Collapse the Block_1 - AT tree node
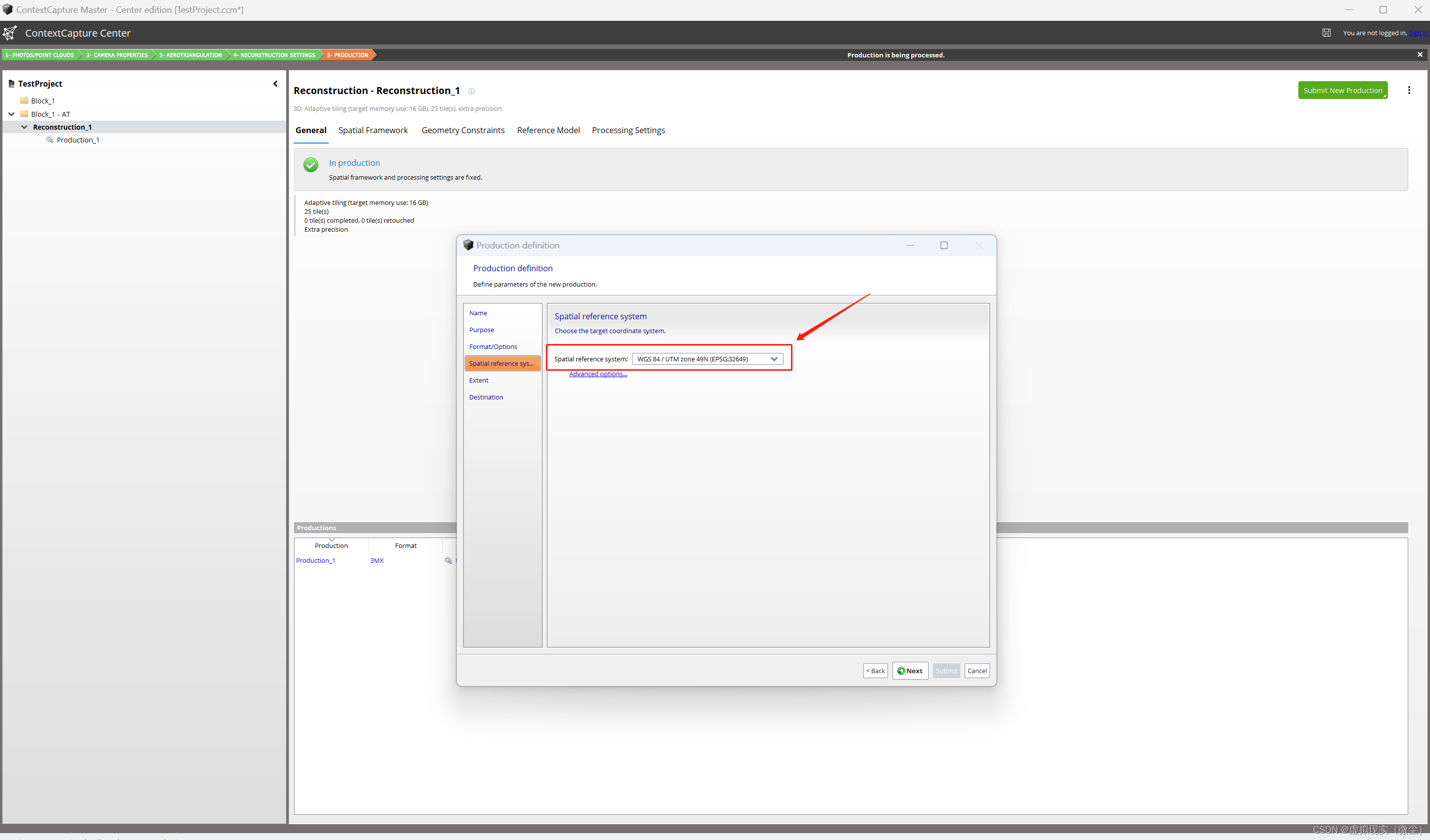This screenshot has width=1430, height=840. tap(11, 114)
